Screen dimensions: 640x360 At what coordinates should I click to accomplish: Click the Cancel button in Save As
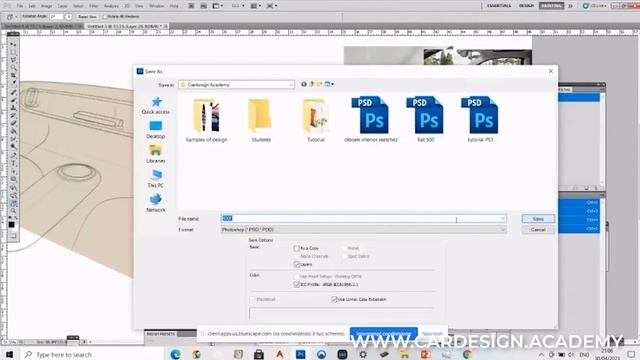pyautogui.click(x=538, y=229)
